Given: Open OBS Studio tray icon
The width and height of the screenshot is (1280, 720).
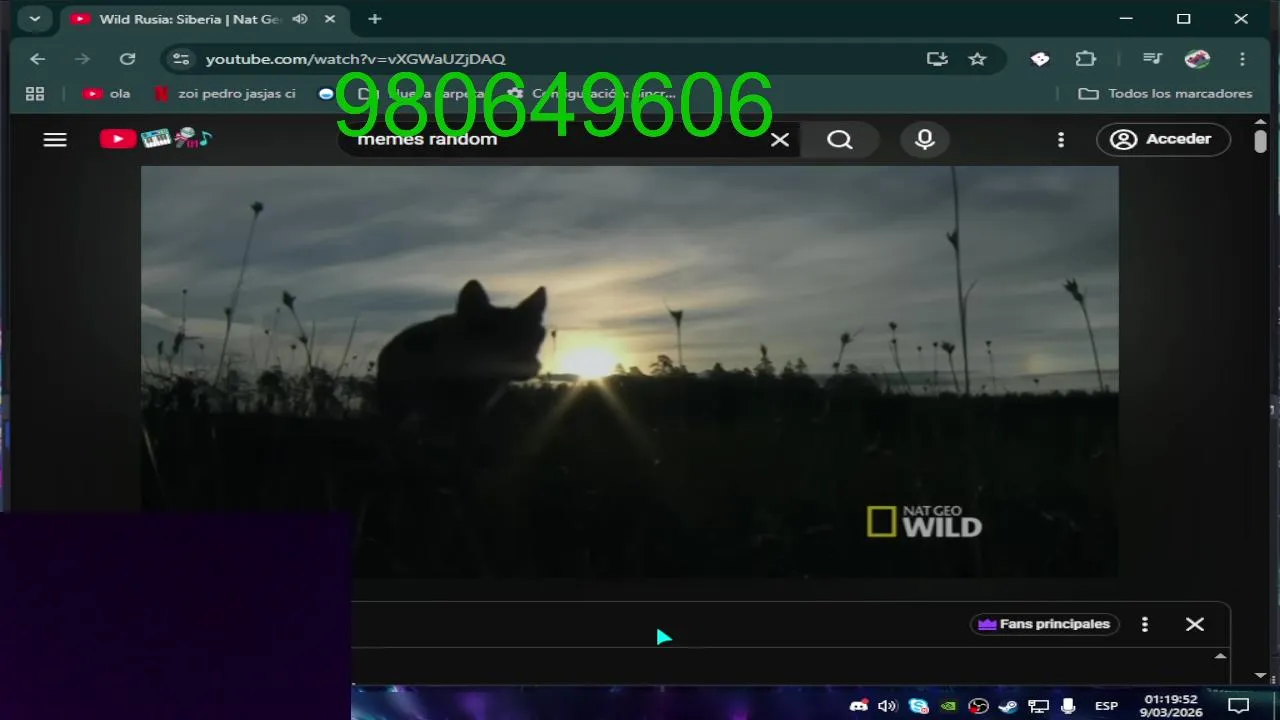Looking at the screenshot, I should coord(978,706).
